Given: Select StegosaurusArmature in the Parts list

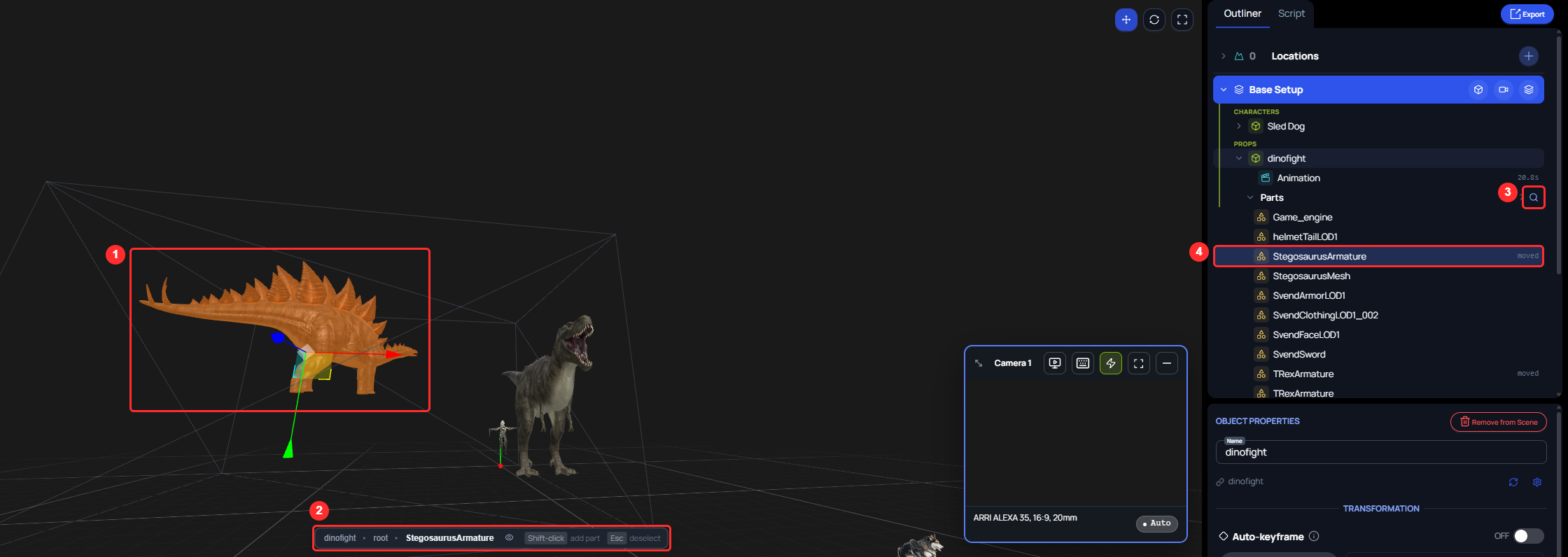Looking at the screenshot, I should pyautogui.click(x=1378, y=256).
